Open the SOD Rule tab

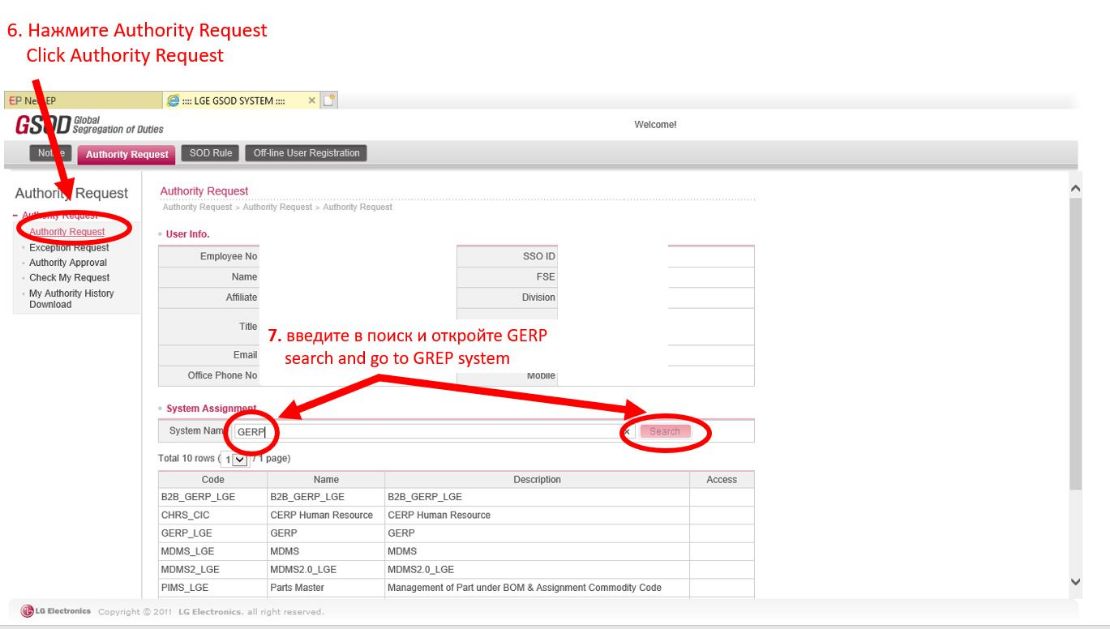pos(210,153)
